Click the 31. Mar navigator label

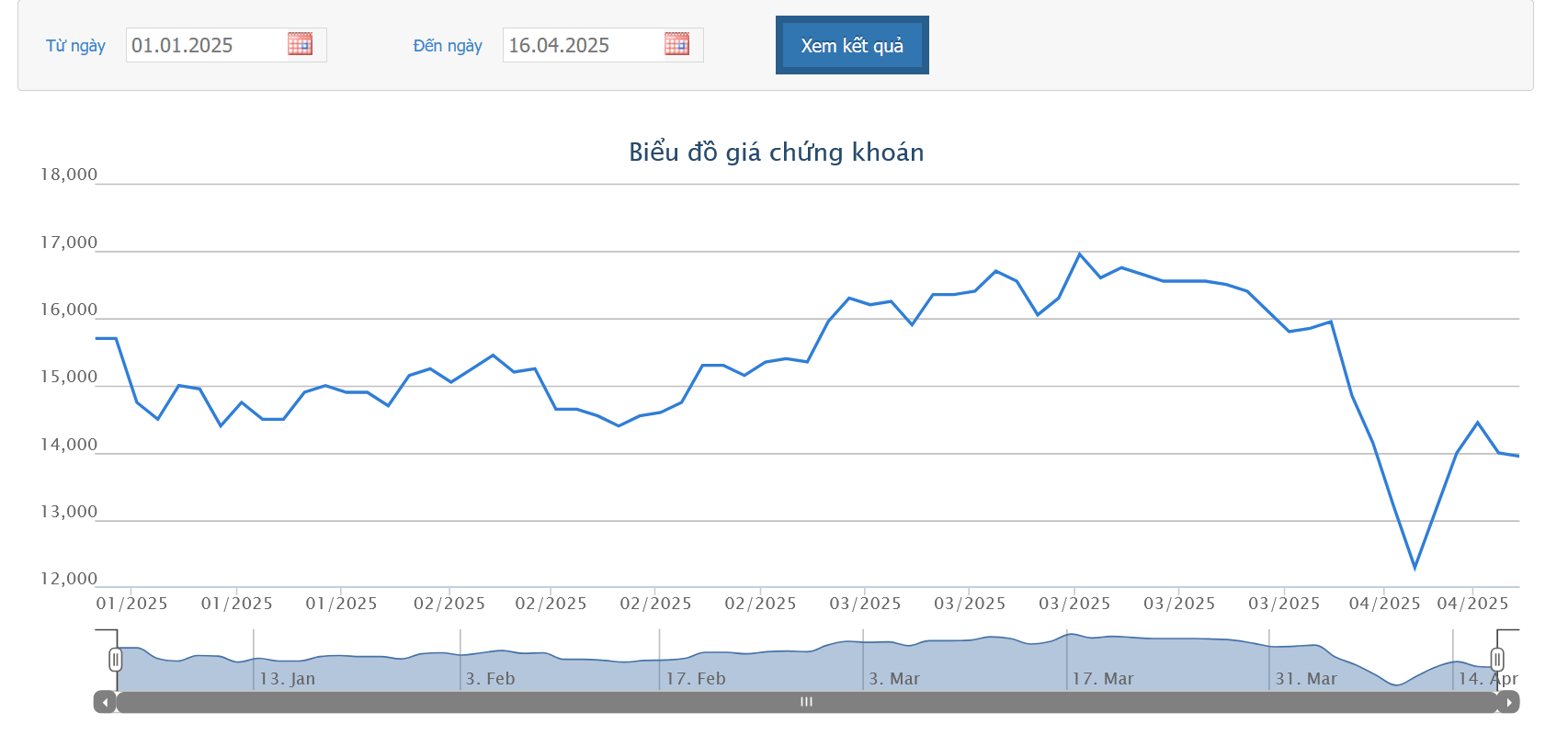pos(1306,679)
